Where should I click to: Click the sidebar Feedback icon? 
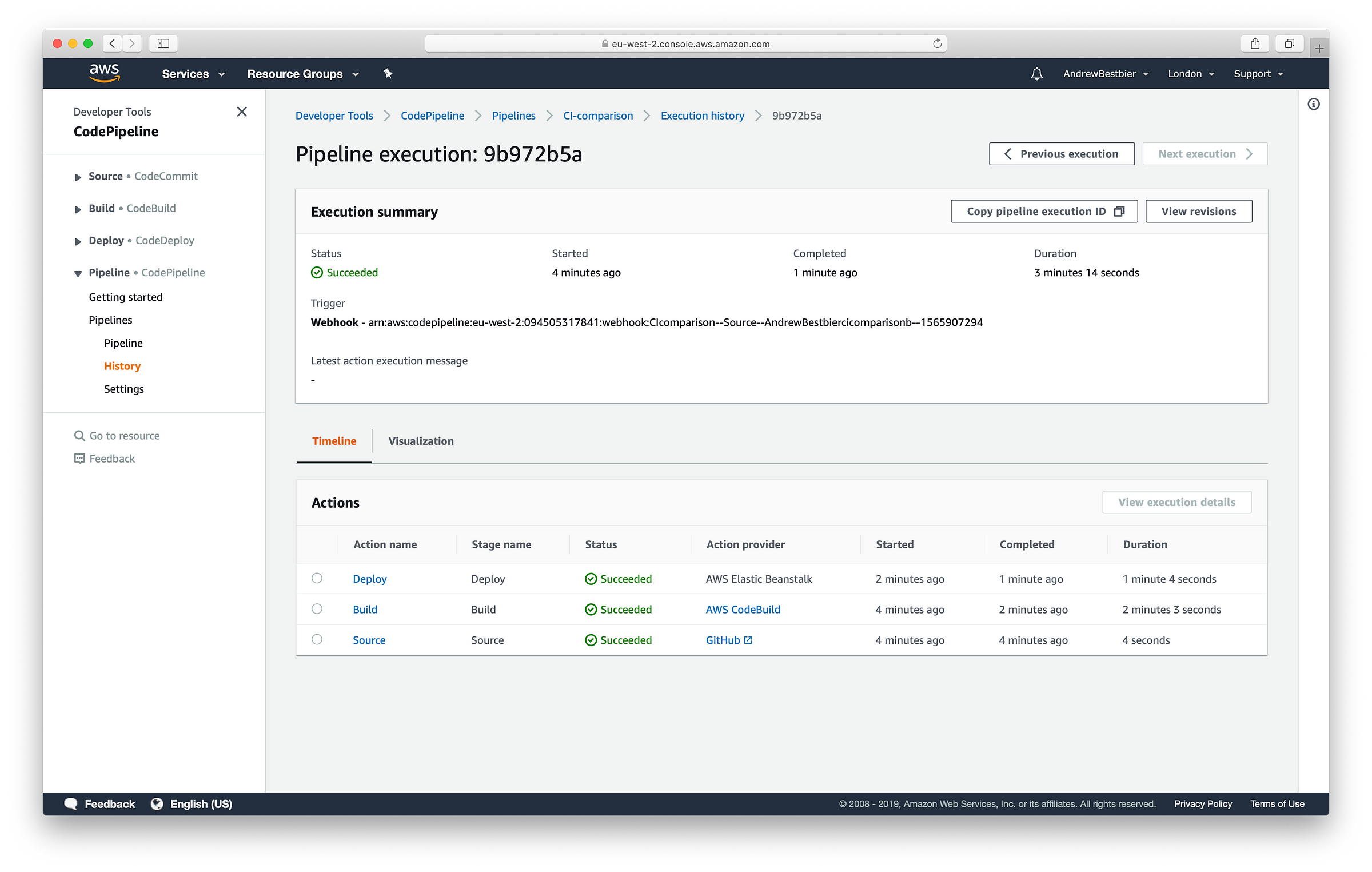pyautogui.click(x=79, y=459)
